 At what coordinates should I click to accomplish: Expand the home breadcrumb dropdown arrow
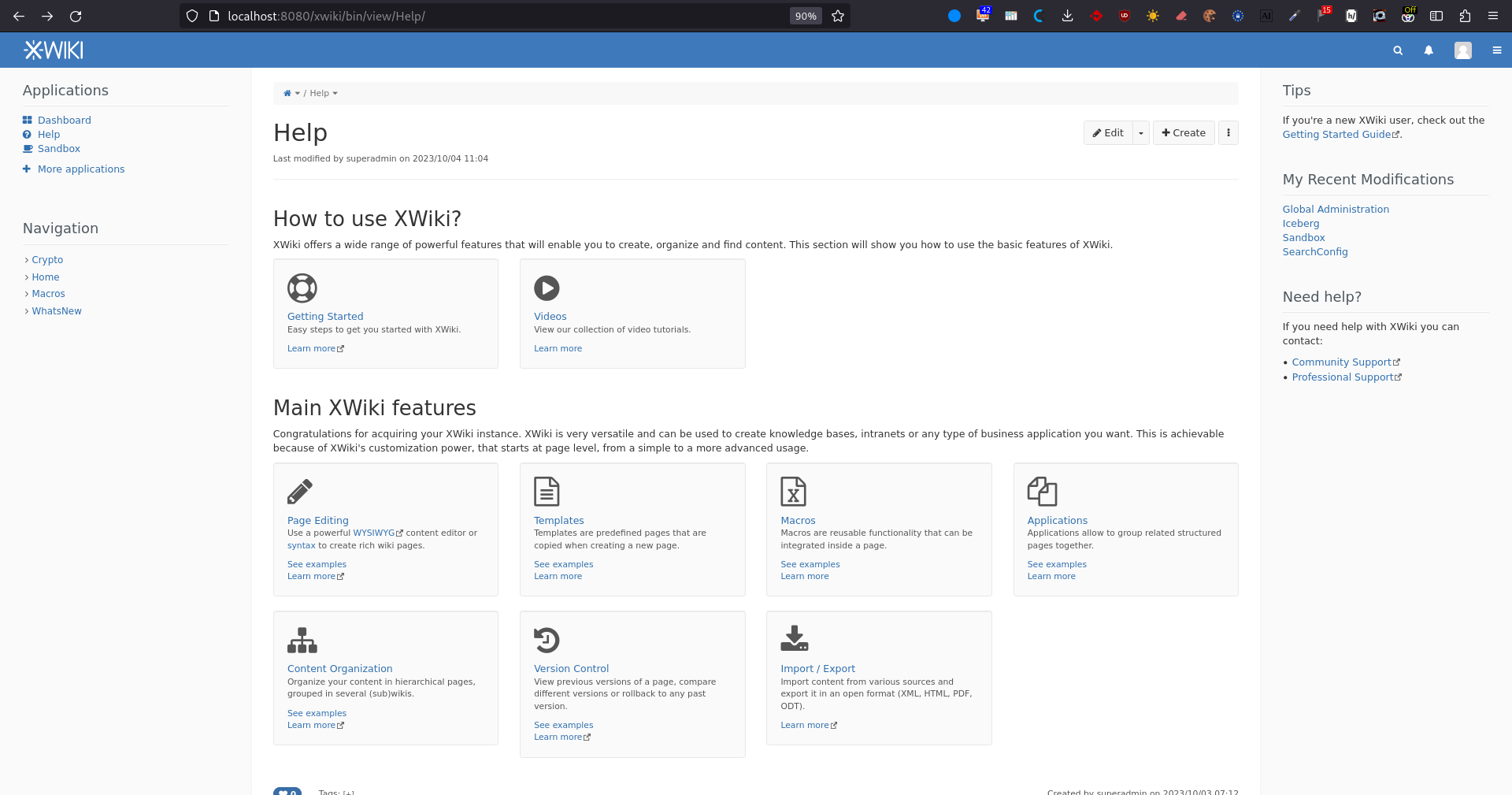point(298,93)
